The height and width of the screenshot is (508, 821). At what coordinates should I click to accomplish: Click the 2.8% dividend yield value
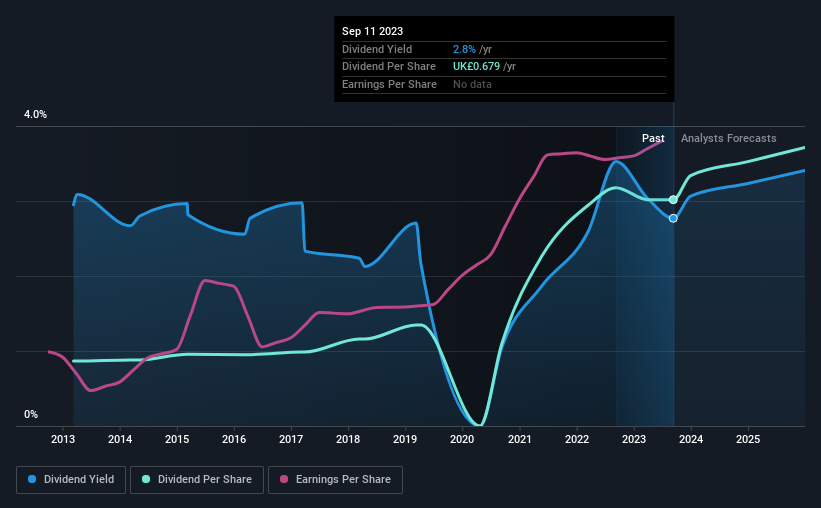[464, 49]
